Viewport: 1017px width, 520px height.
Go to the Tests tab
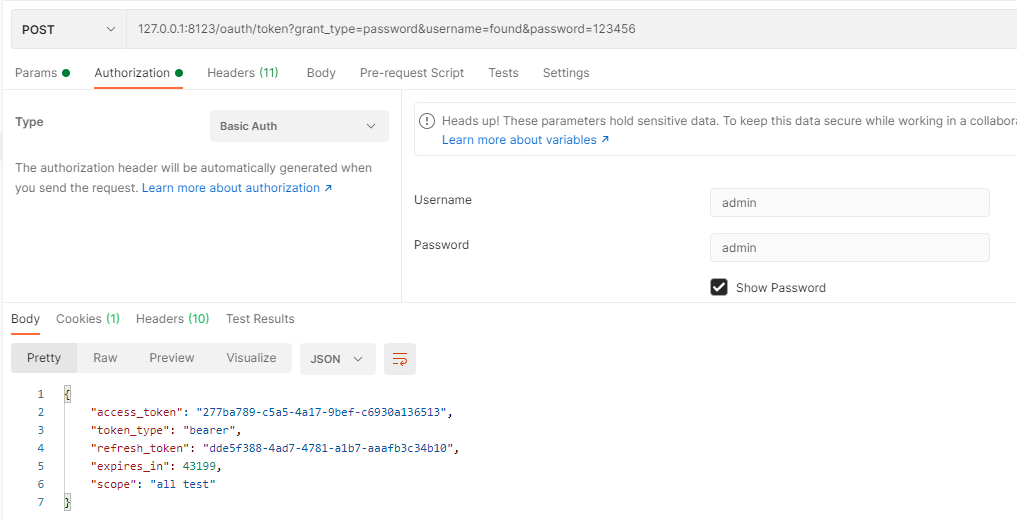(x=503, y=73)
